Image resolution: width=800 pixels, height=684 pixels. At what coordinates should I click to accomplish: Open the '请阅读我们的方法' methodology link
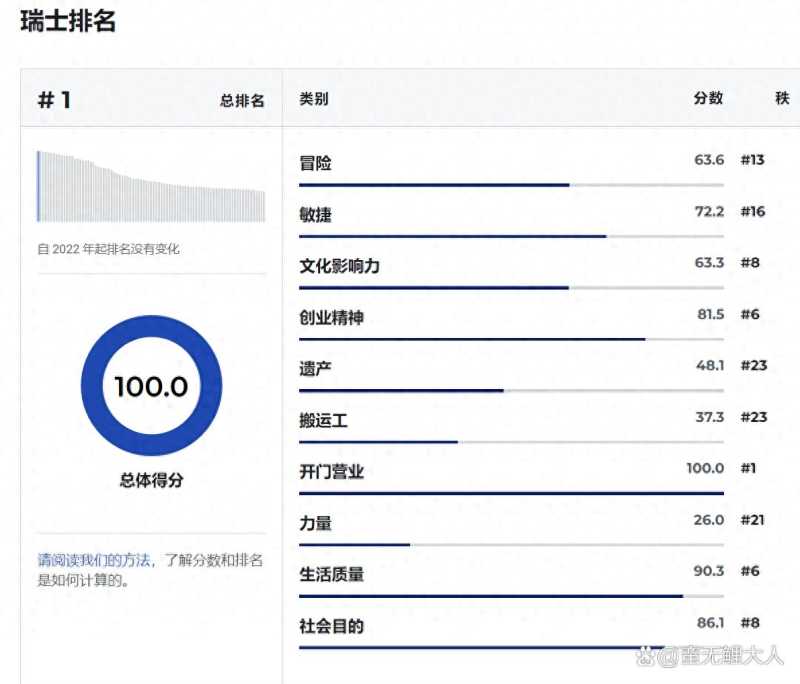[x=95, y=560]
